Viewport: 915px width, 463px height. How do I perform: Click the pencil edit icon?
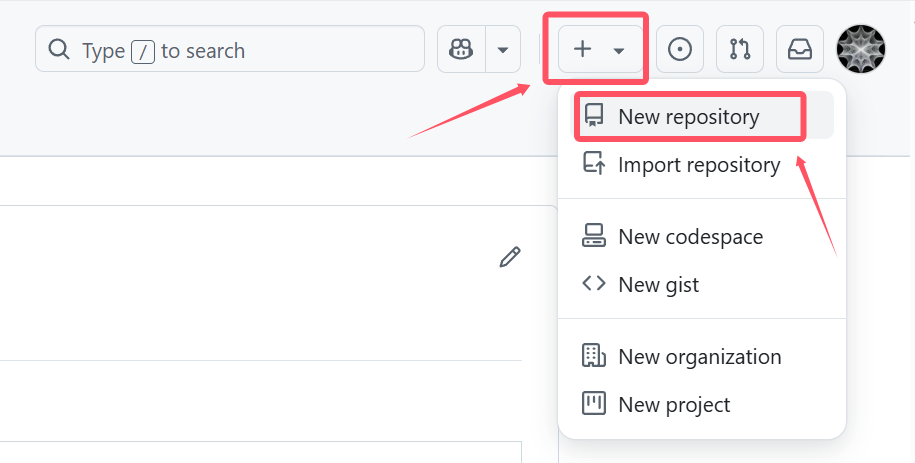coord(510,257)
